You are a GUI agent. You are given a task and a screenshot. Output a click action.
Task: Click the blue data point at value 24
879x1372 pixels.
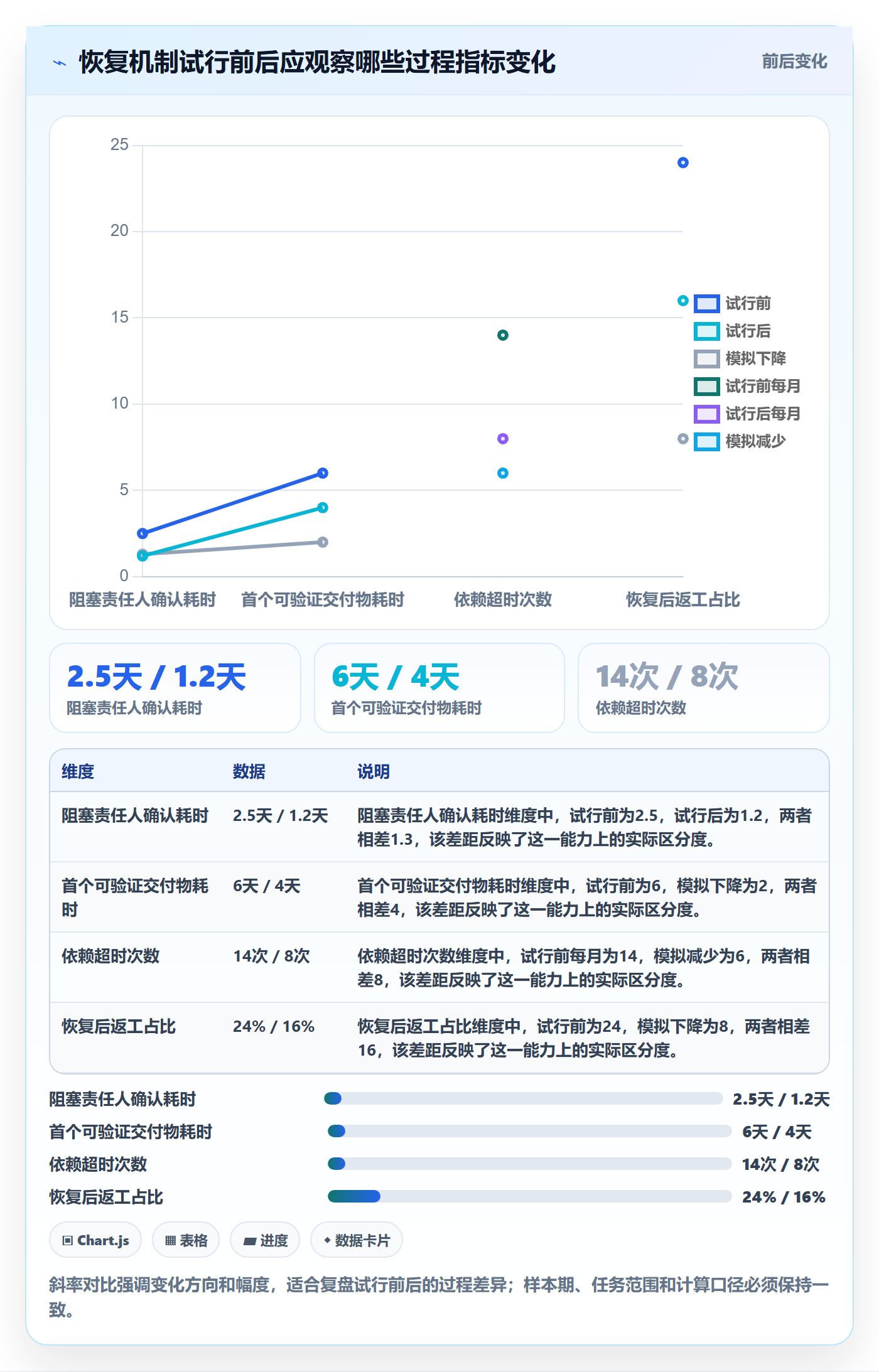coord(683,163)
